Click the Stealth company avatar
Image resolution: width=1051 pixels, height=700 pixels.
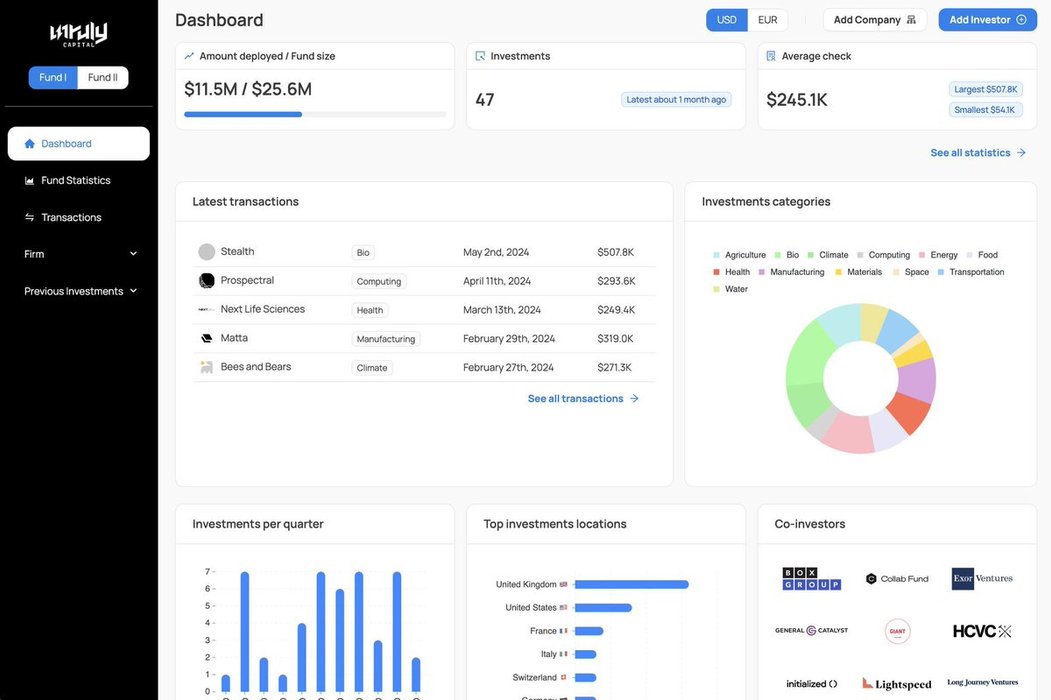click(x=206, y=252)
